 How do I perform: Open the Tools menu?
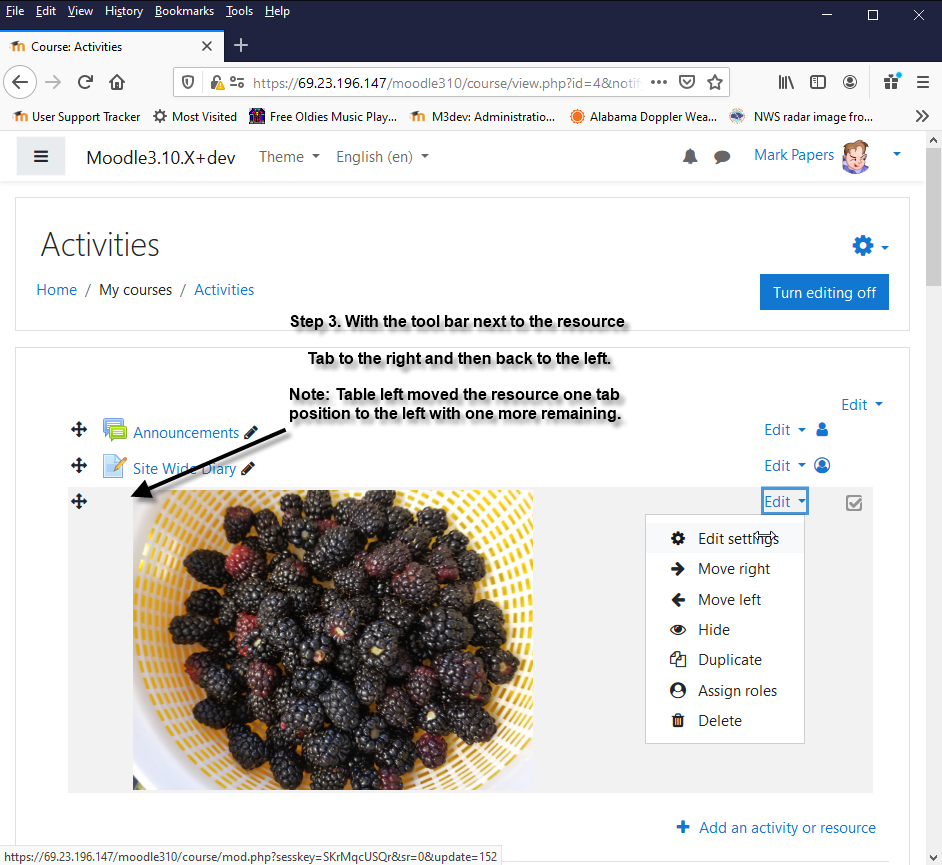pos(239,11)
